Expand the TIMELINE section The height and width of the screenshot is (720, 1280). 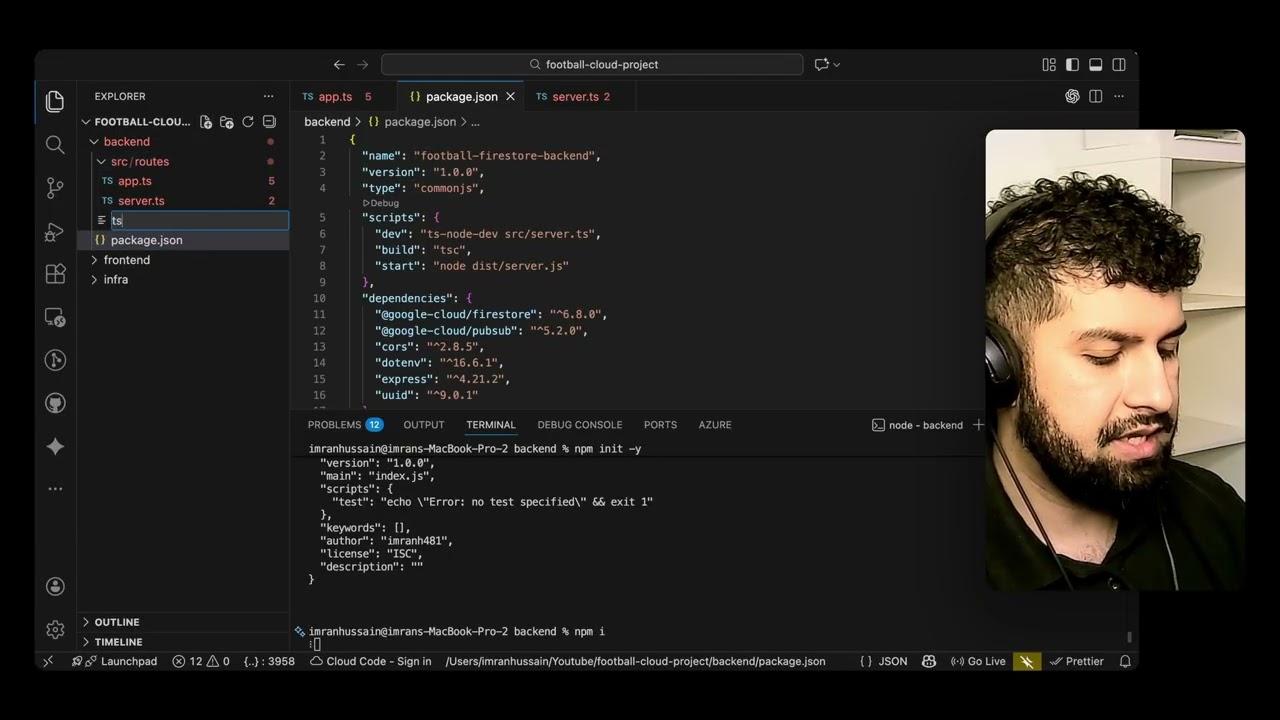(183, 642)
